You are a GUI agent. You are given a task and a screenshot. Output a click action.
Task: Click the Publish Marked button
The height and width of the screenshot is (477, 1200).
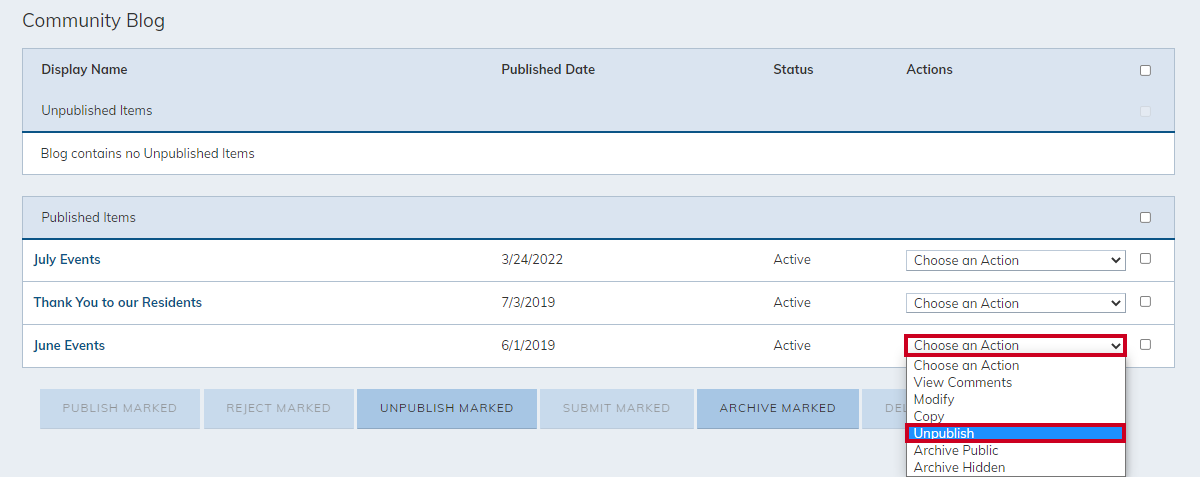click(x=120, y=408)
